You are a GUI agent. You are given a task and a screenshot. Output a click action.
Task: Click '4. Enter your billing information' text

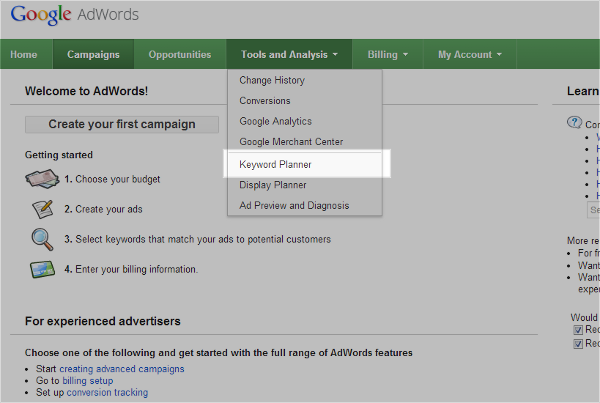pyautogui.click(x=131, y=269)
